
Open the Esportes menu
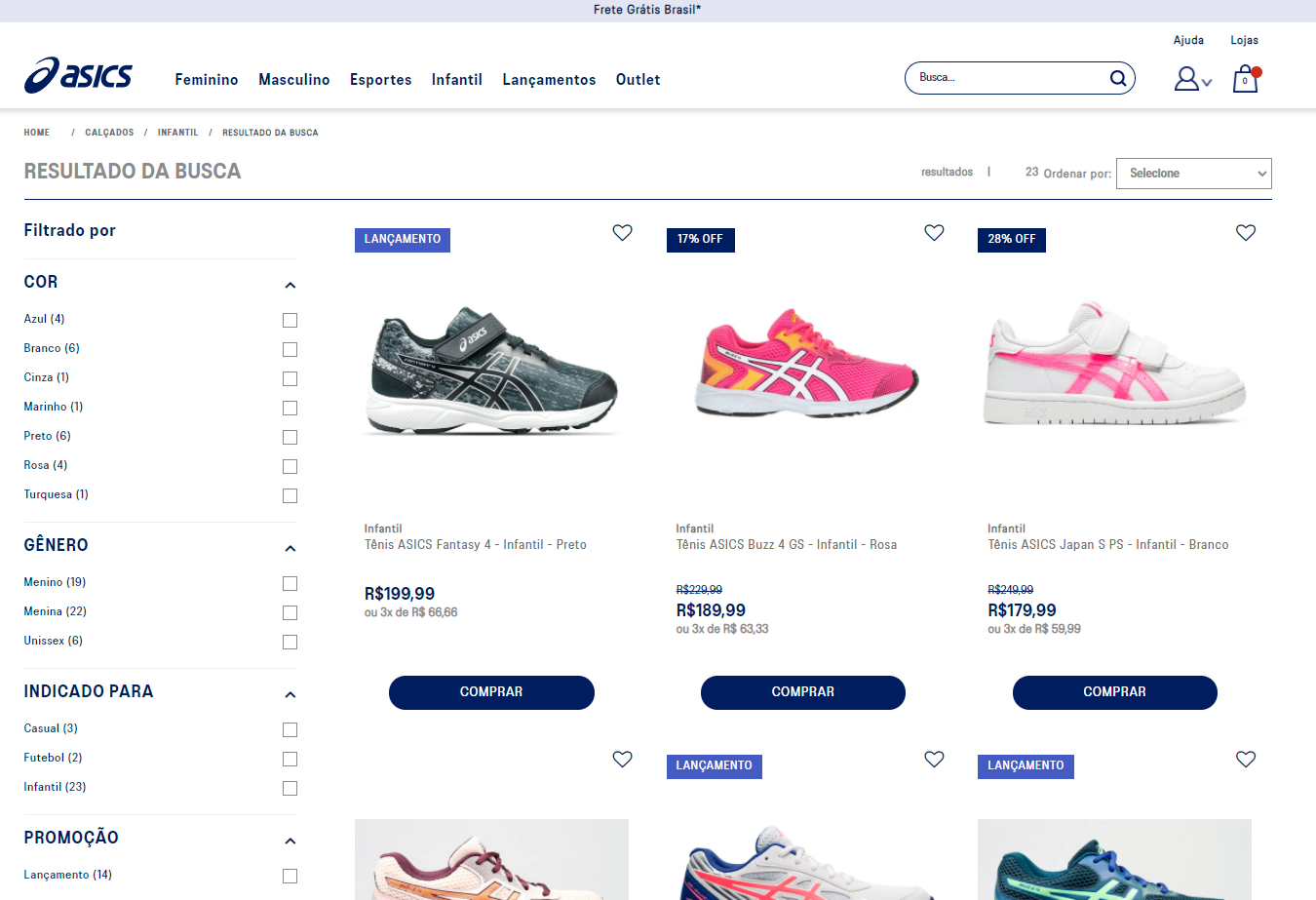click(381, 80)
